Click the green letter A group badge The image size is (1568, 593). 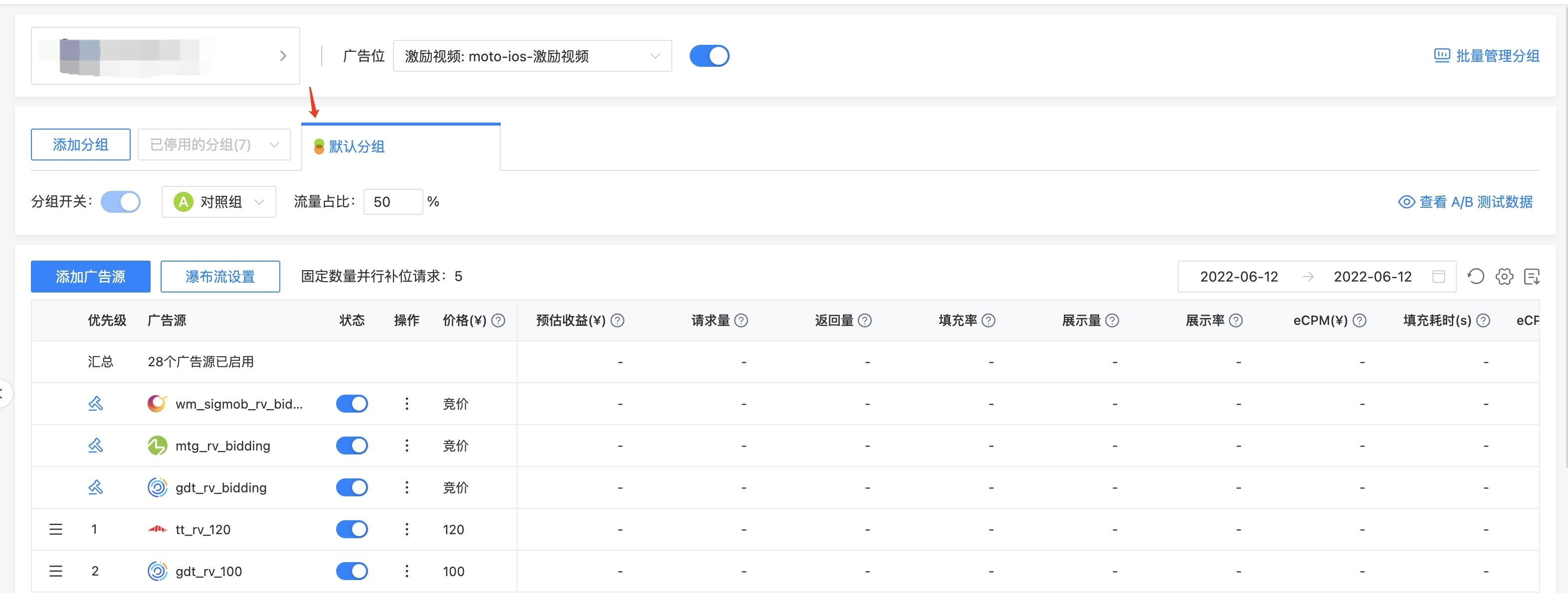[x=183, y=201]
